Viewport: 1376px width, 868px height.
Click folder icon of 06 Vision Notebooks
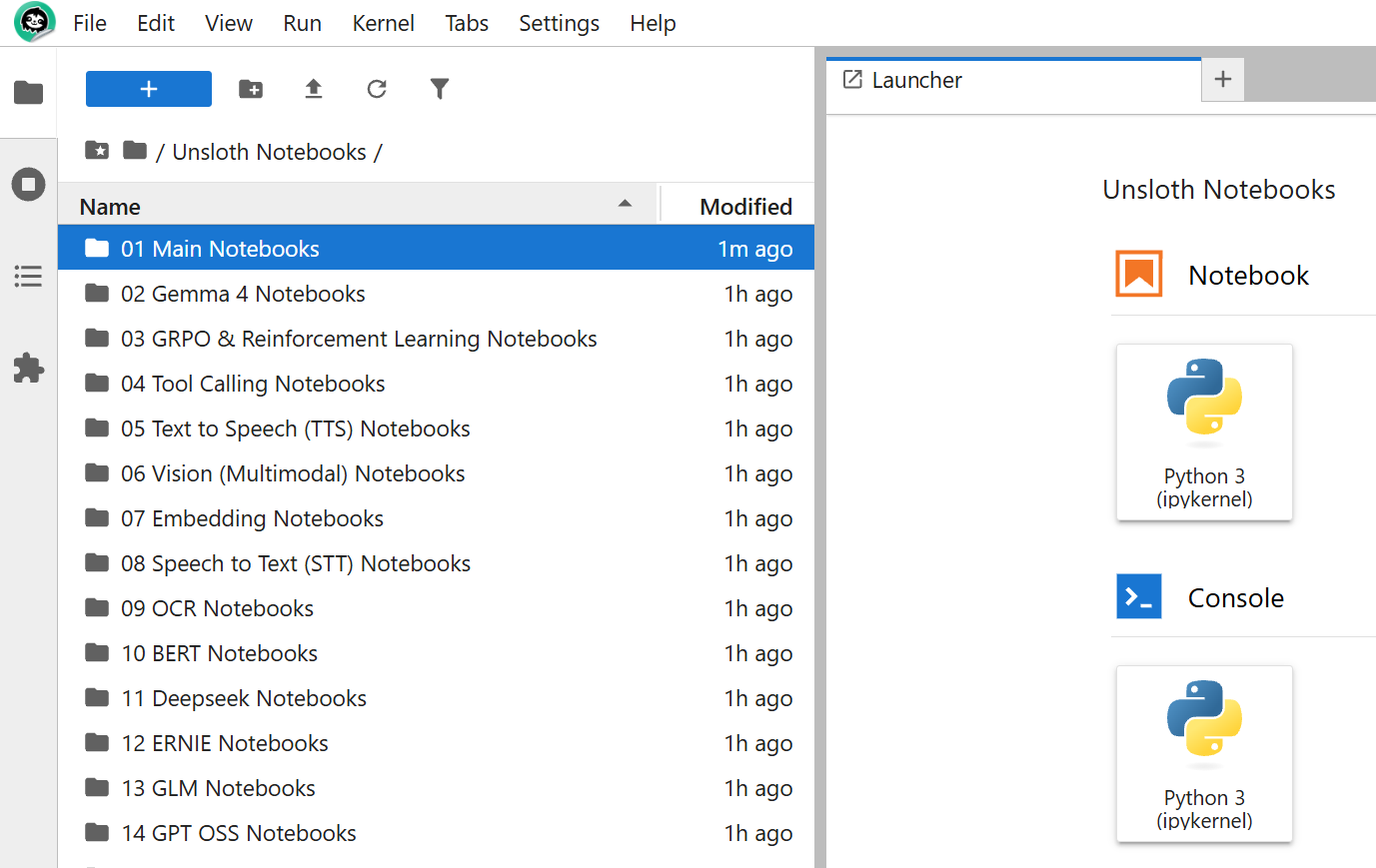tap(97, 472)
